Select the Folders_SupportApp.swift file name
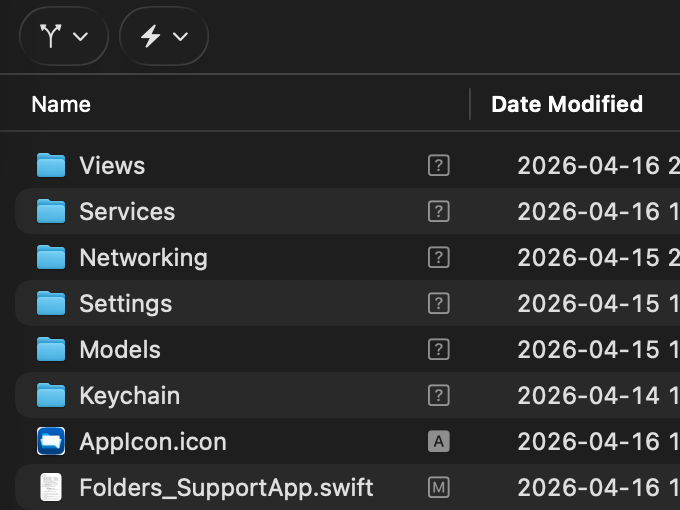The image size is (680, 510). coord(226,488)
